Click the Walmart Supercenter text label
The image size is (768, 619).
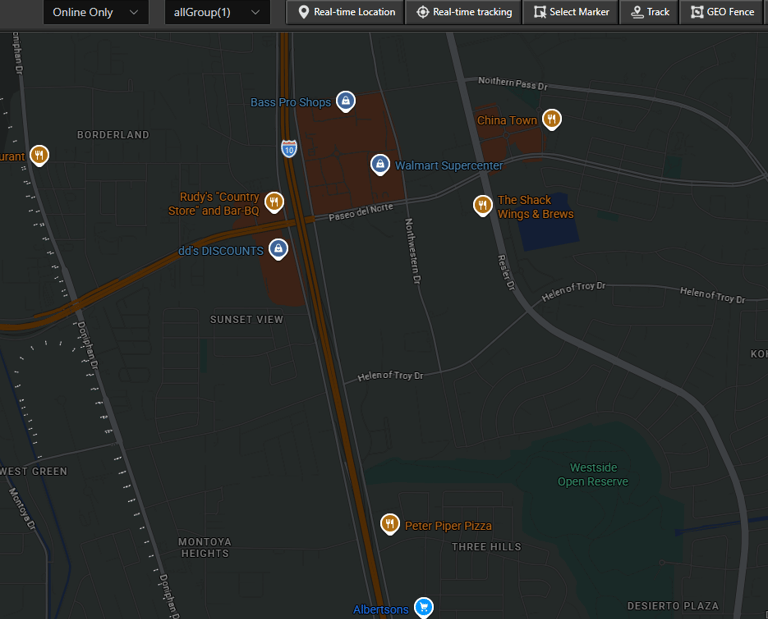449,166
